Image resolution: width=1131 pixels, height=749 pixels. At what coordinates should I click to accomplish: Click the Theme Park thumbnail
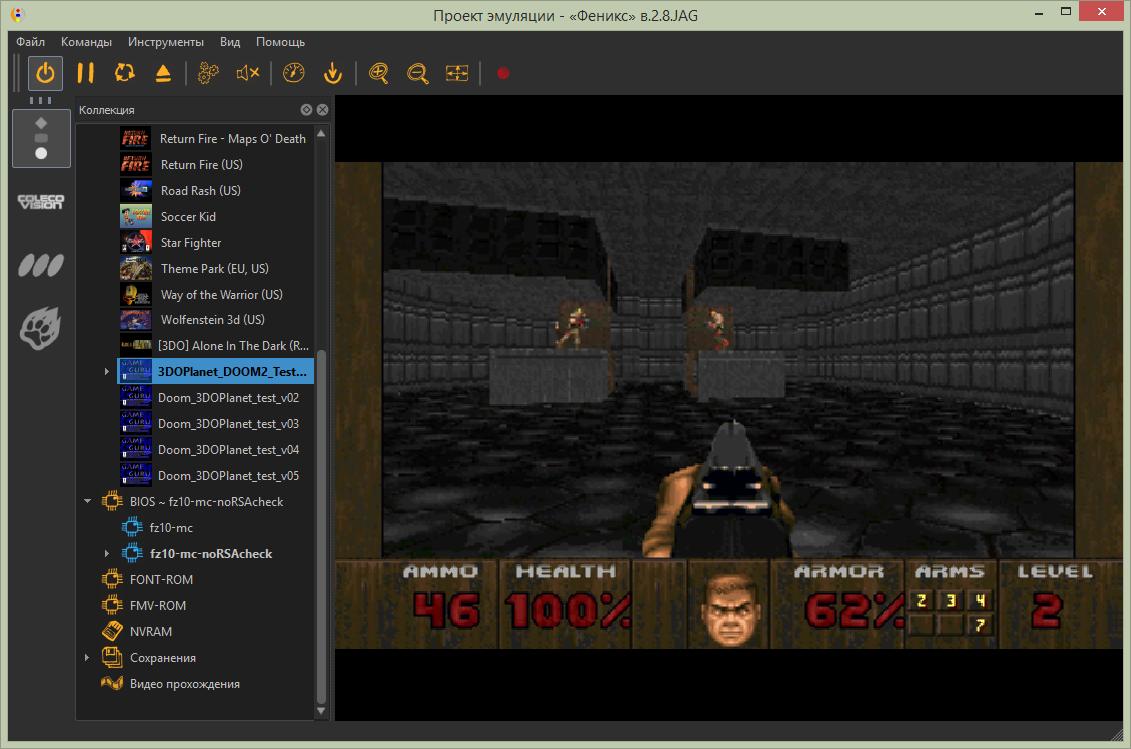tap(136, 268)
